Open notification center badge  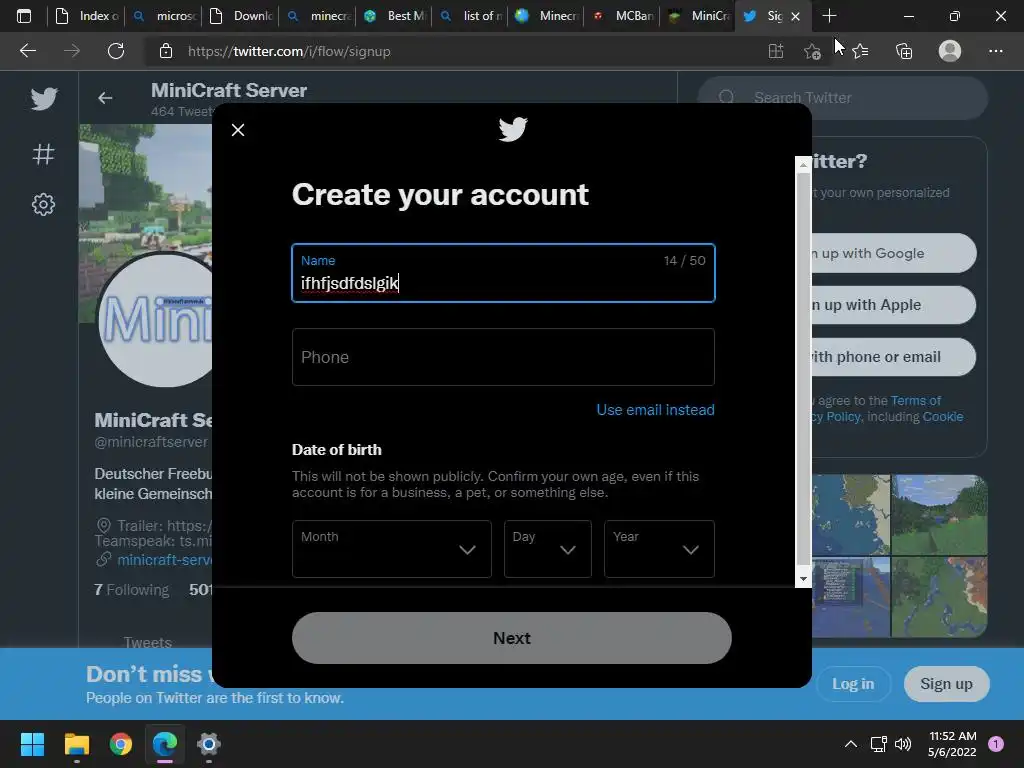point(996,744)
